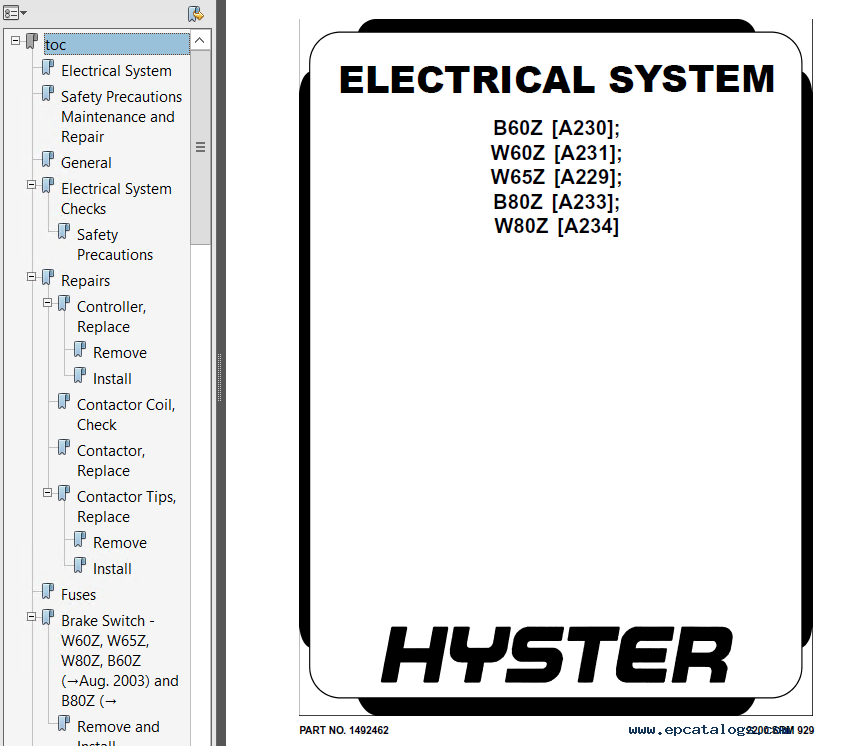841x746 pixels.
Task: Collapse the Brake Switch bookmark branch
Action: (x=32, y=617)
